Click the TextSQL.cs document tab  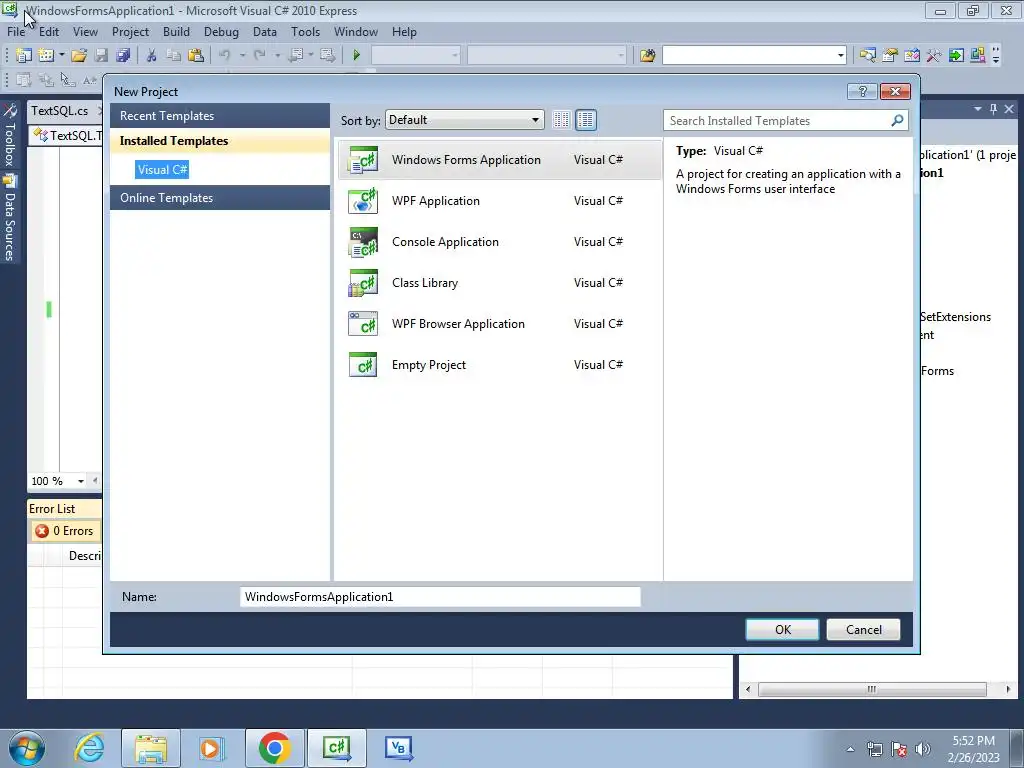pos(60,111)
